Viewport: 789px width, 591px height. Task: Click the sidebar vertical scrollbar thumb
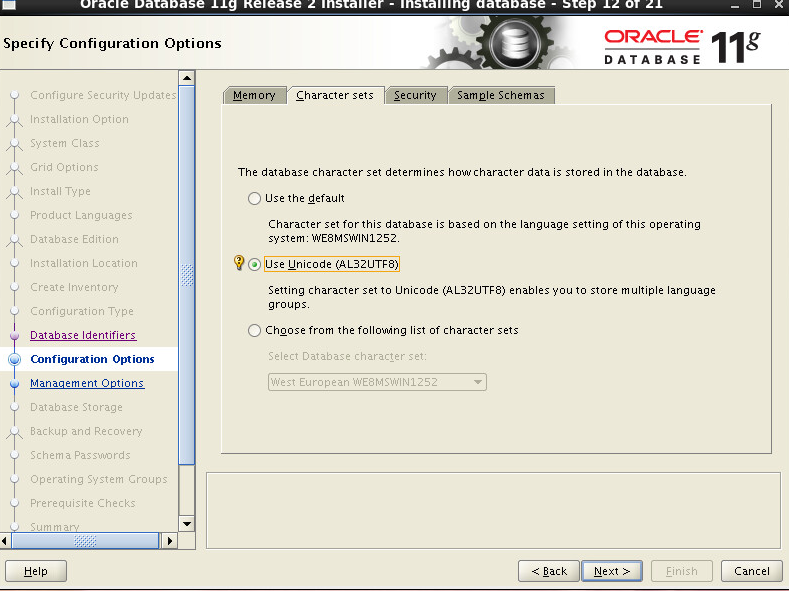187,275
